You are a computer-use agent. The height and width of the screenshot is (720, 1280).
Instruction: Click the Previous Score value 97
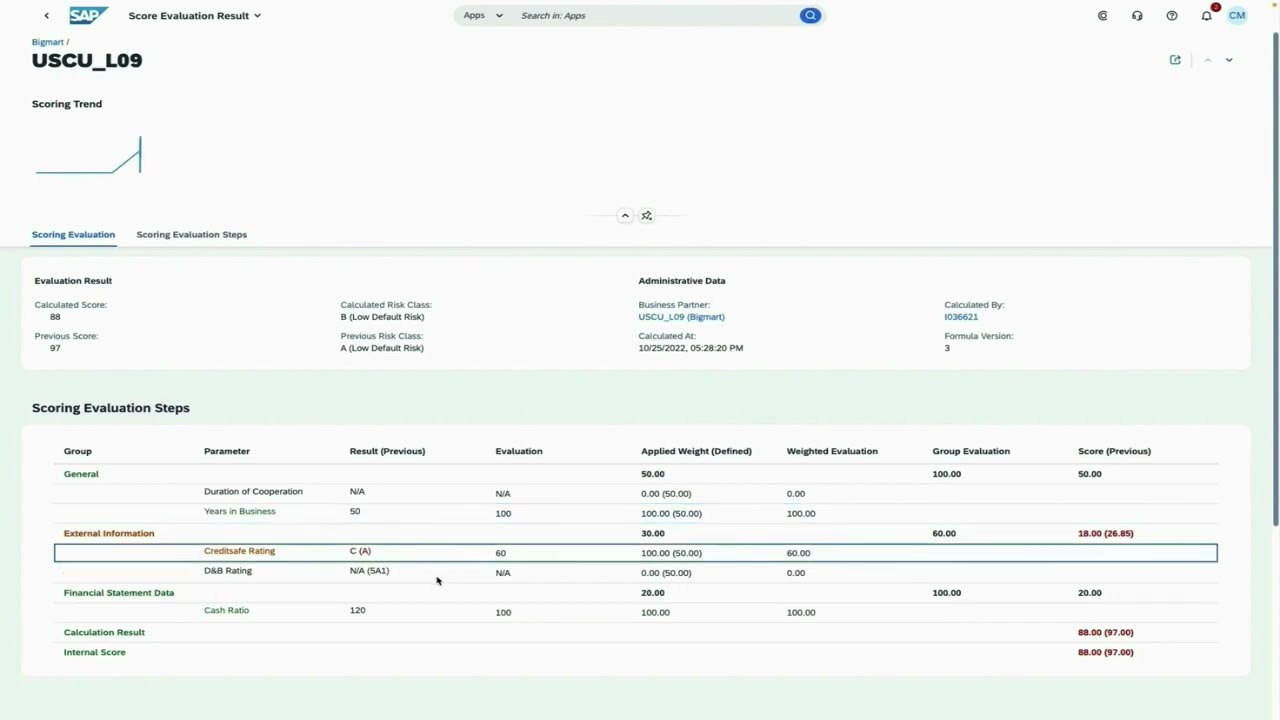tap(55, 348)
